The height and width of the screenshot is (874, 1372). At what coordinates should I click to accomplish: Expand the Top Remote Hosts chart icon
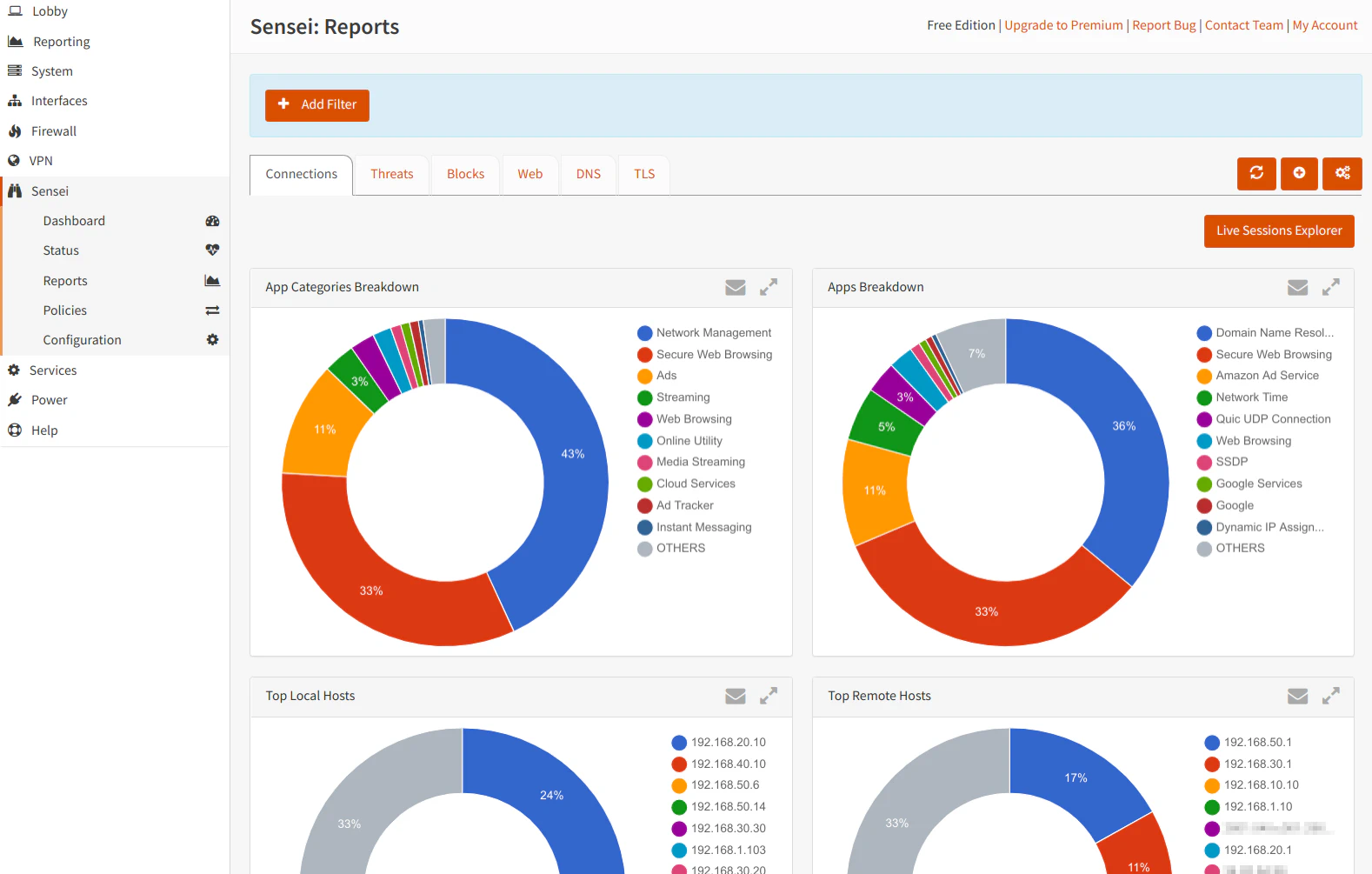coord(1331,696)
